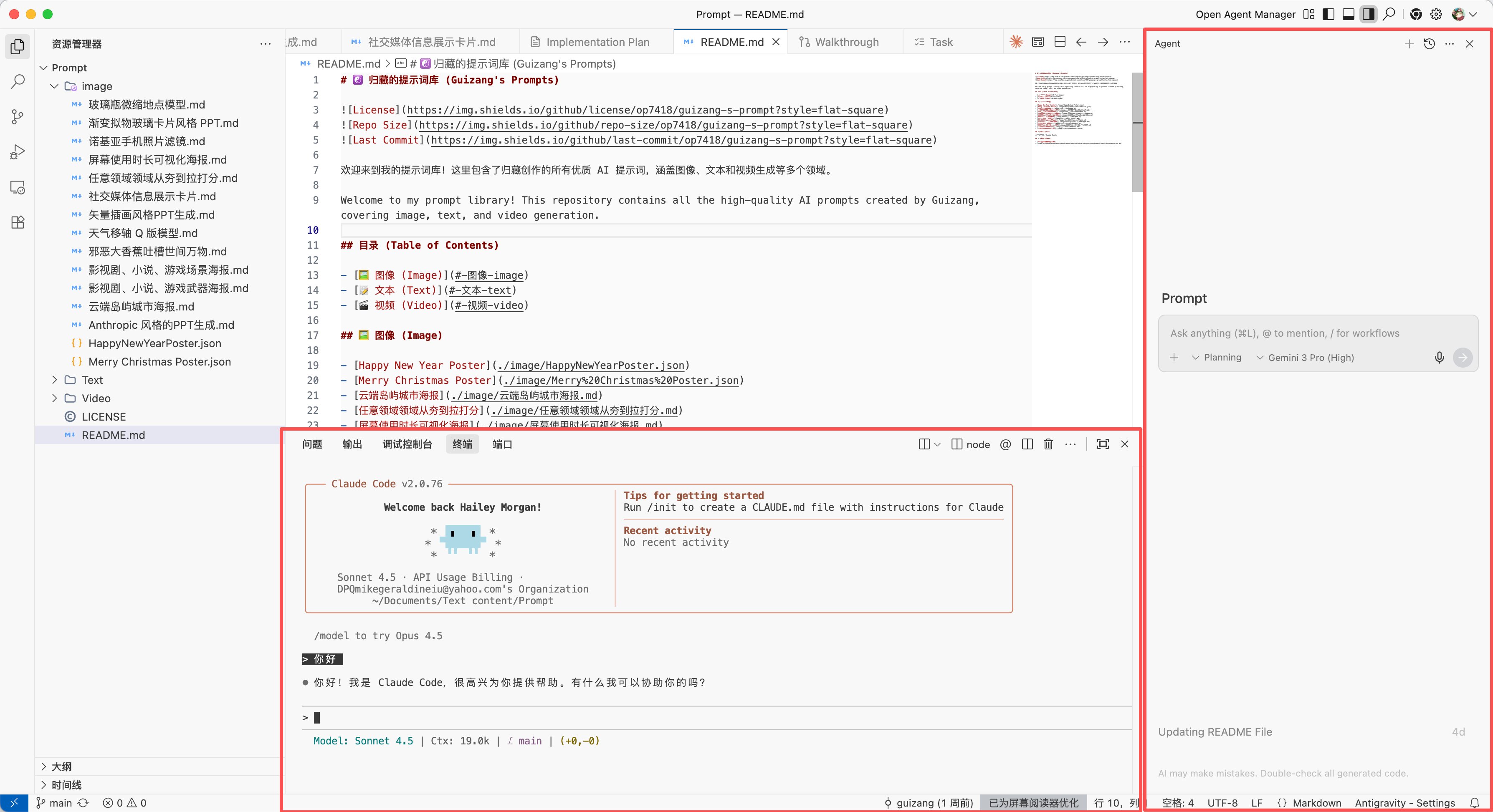Viewport: 1493px width, 812px height.
Task: Open the Updating README File conversation
Action: pyautogui.click(x=1215, y=731)
